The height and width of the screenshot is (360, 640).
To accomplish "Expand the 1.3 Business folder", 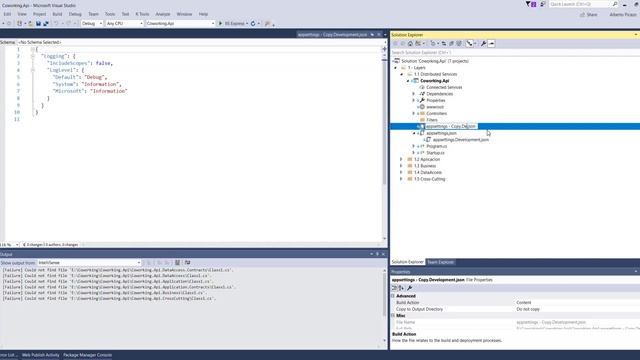I will tap(401, 166).
